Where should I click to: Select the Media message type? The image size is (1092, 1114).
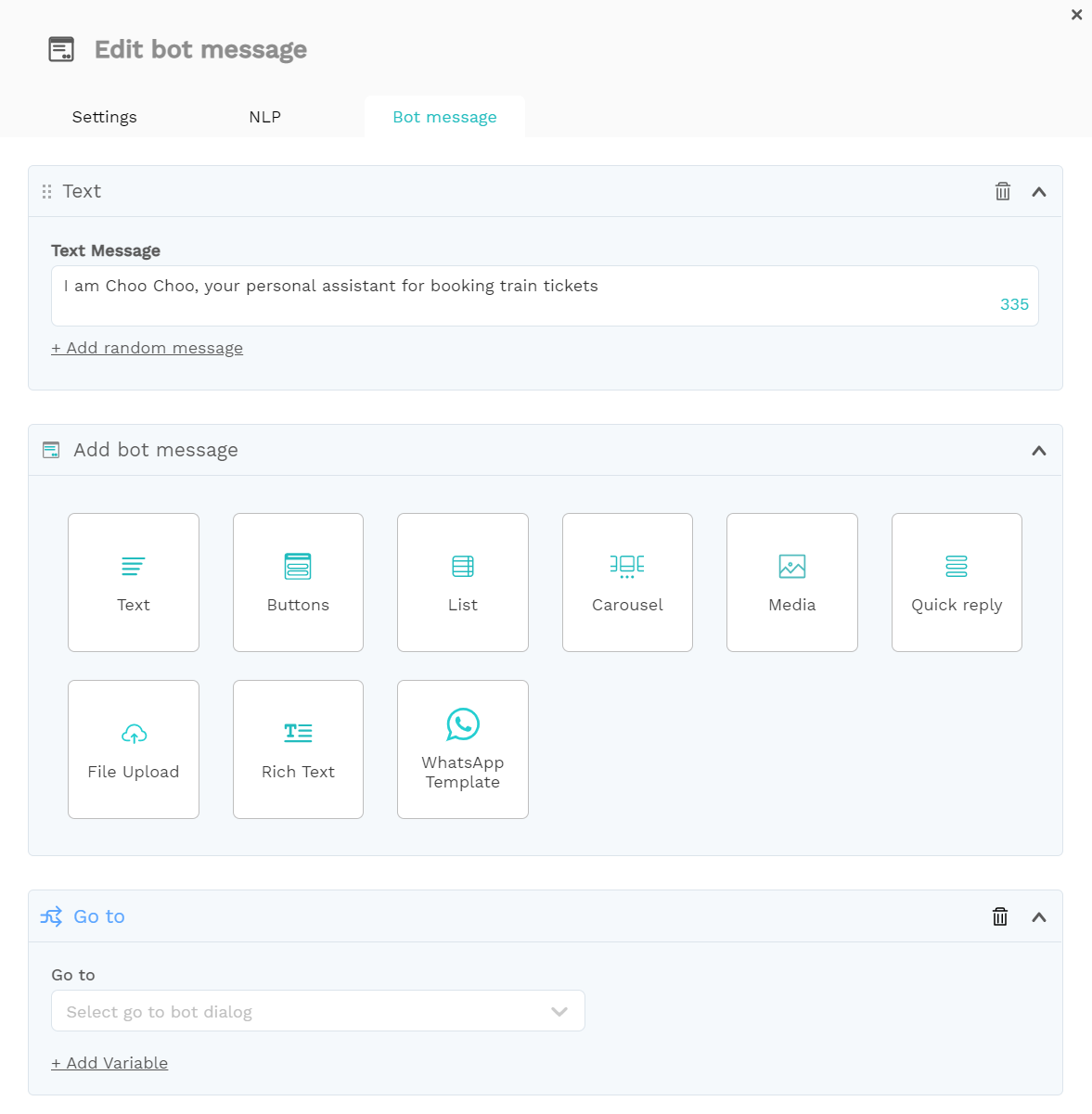point(792,583)
